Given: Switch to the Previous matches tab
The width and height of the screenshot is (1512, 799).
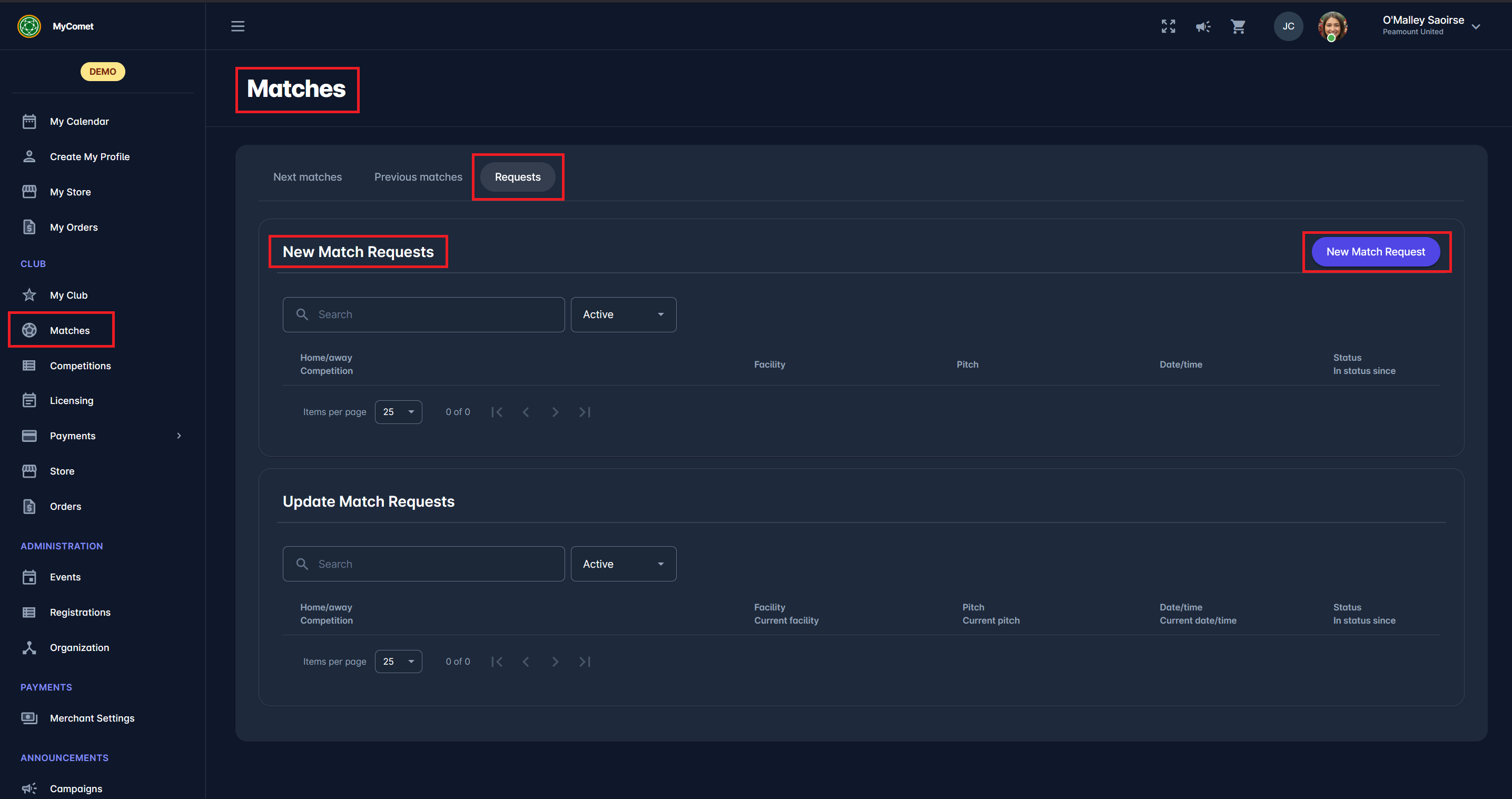Looking at the screenshot, I should [x=418, y=177].
